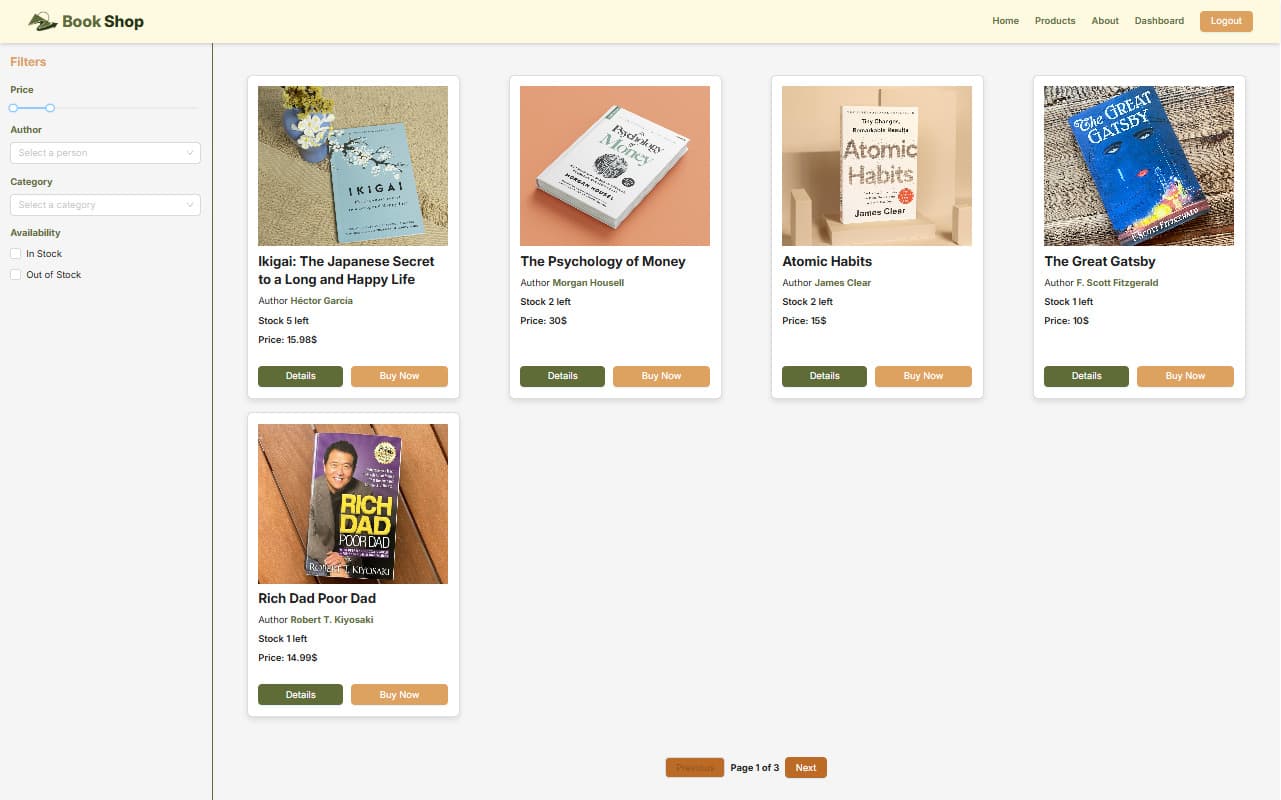This screenshot has width=1281, height=800.
Task: Click the Logout button
Action: point(1226,21)
